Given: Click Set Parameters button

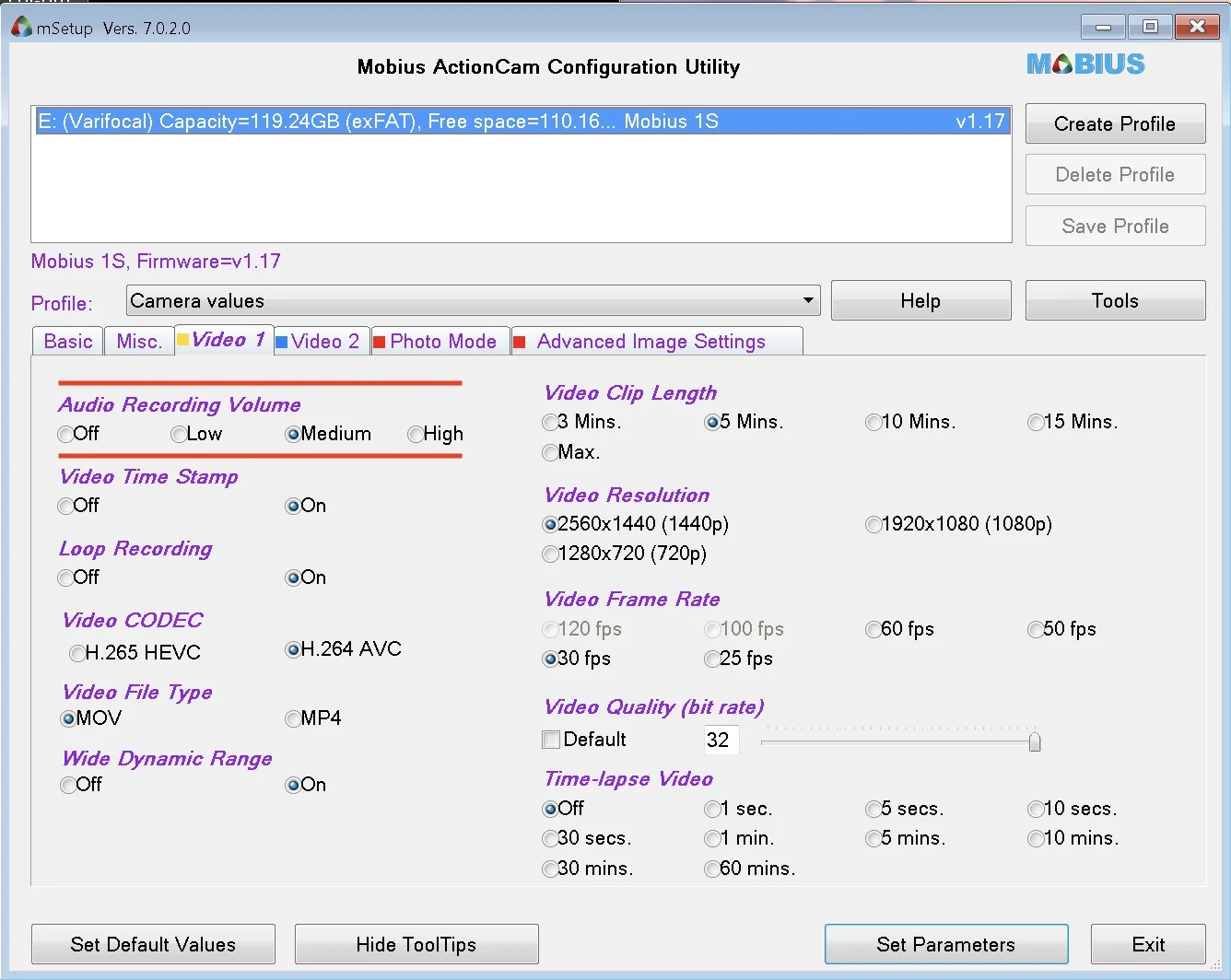Looking at the screenshot, I should tap(946, 944).
